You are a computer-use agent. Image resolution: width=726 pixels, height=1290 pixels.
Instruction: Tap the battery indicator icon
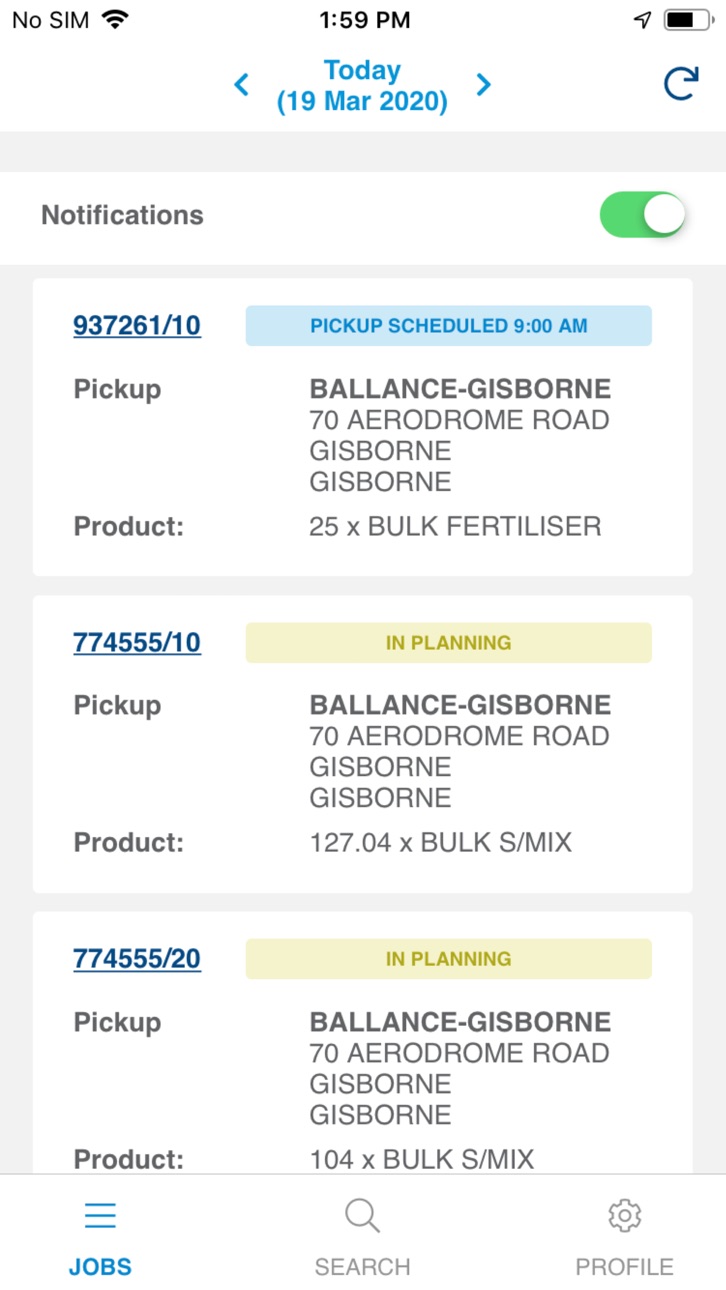(x=689, y=20)
